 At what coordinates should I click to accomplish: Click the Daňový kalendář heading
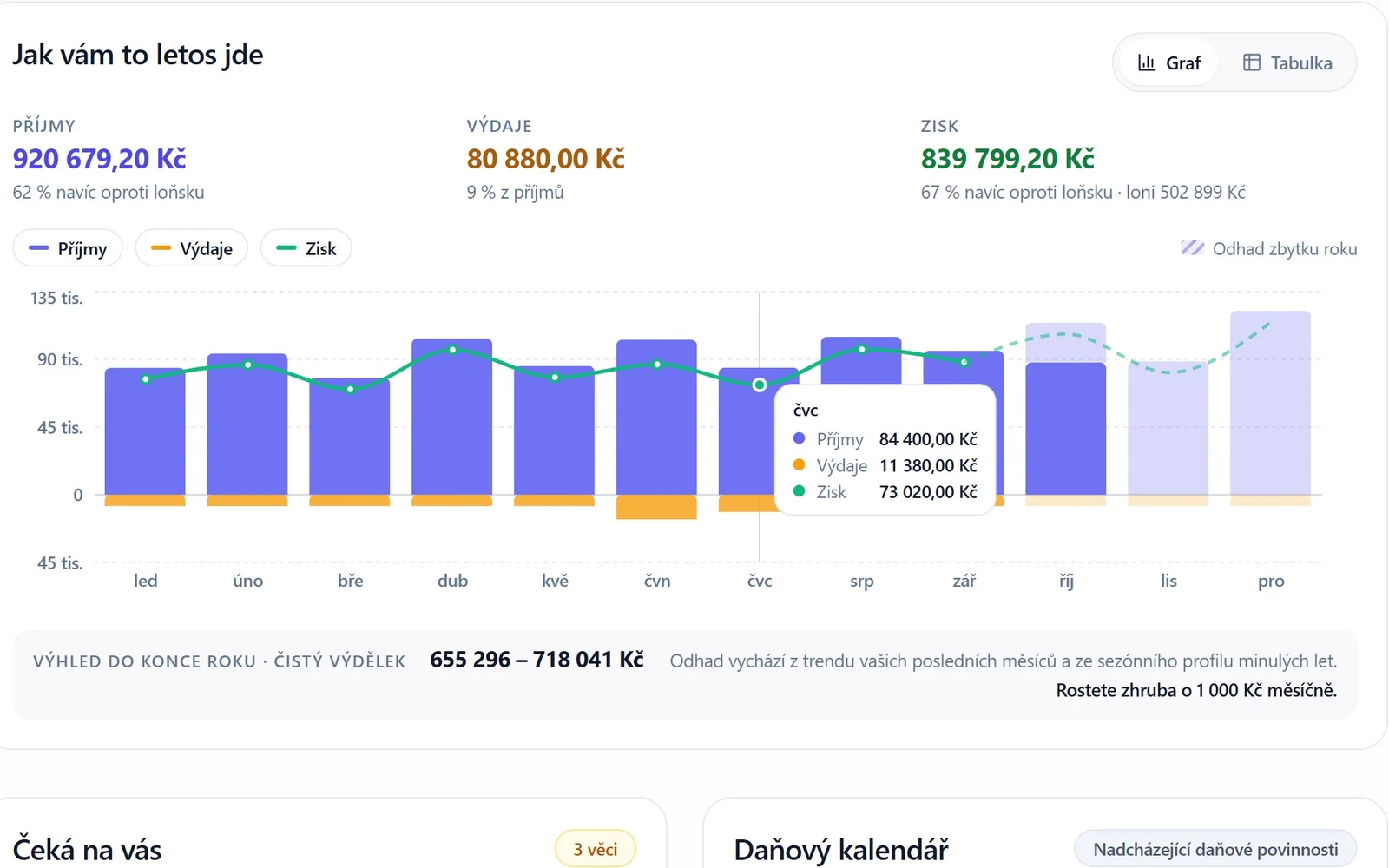pyautogui.click(x=841, y=850)
